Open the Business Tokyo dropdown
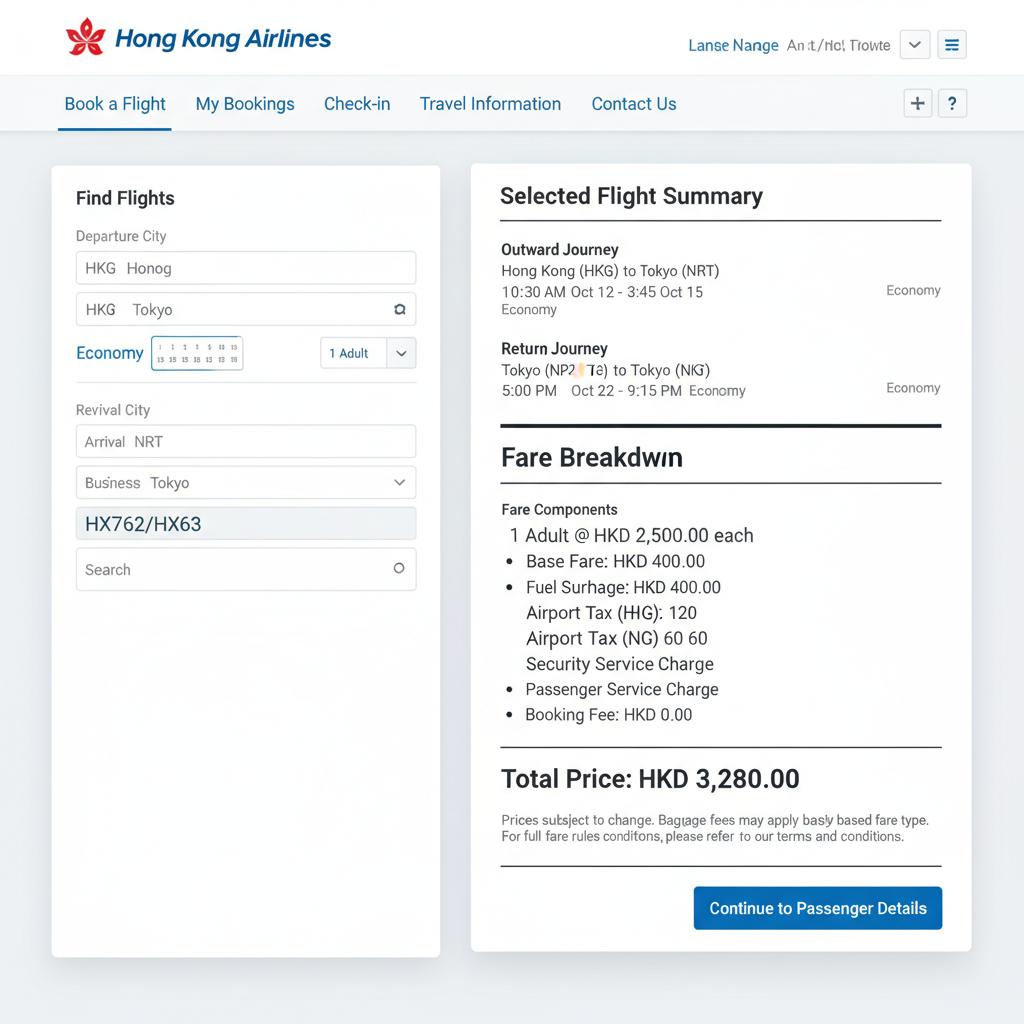Image resolution: width=1024 pixels, height=1024 pixels. [x=398, y=482]
